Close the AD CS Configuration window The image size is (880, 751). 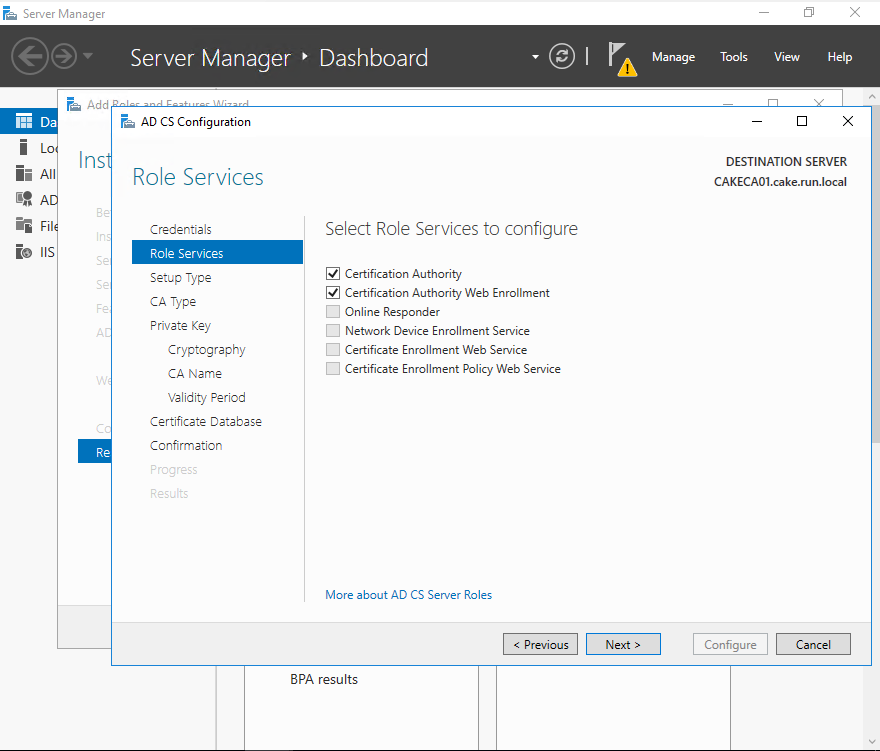pyautogui.click(x=848, y=121)
